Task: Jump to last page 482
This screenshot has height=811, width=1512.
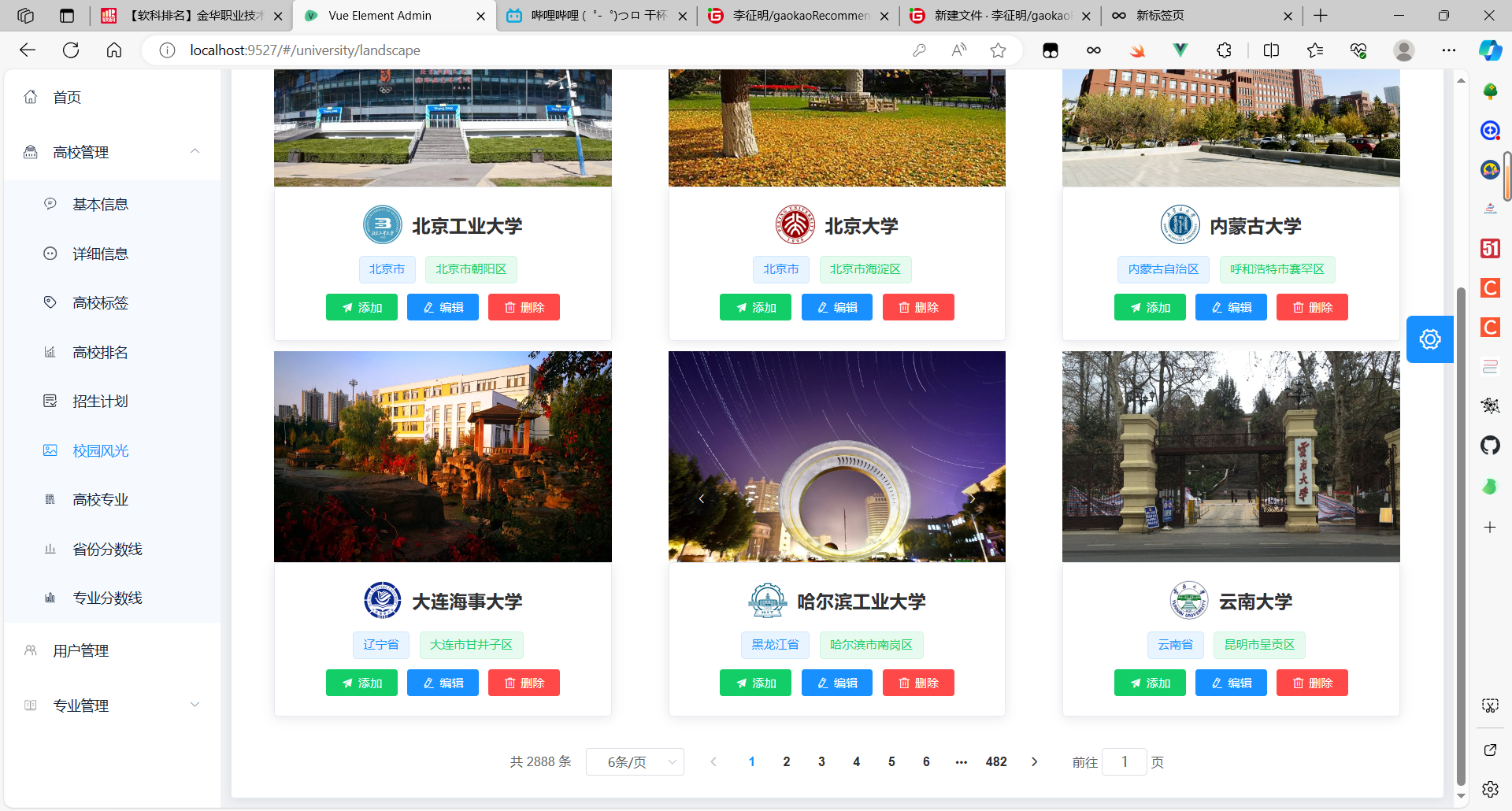Action: click(x=996, y=761)
